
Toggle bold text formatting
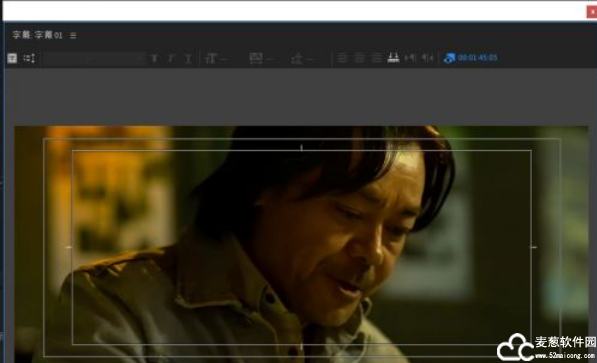point(154,59)
